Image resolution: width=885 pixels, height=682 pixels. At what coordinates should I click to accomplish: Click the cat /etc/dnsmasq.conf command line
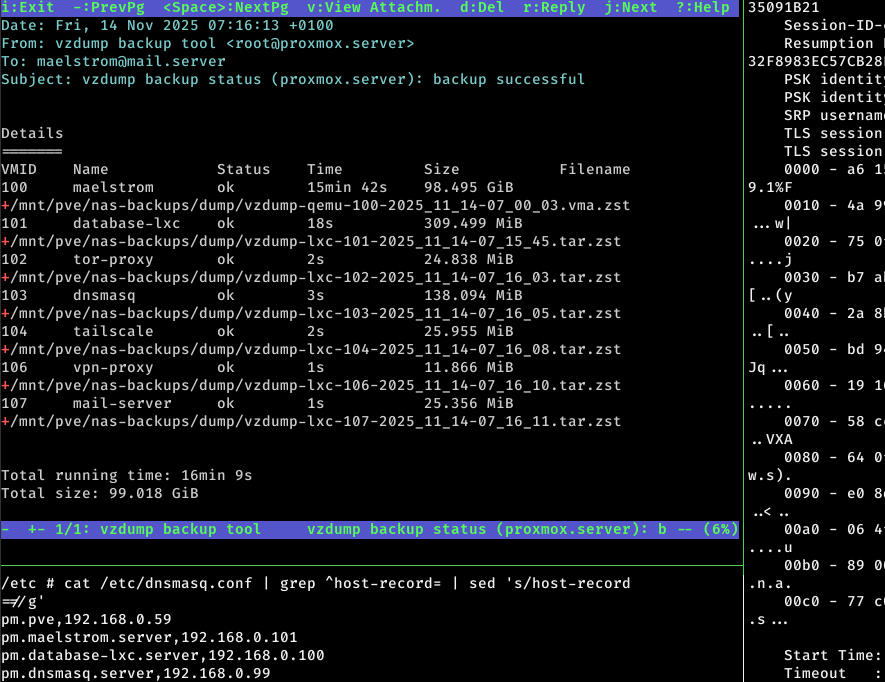click(x=316, y=583)
